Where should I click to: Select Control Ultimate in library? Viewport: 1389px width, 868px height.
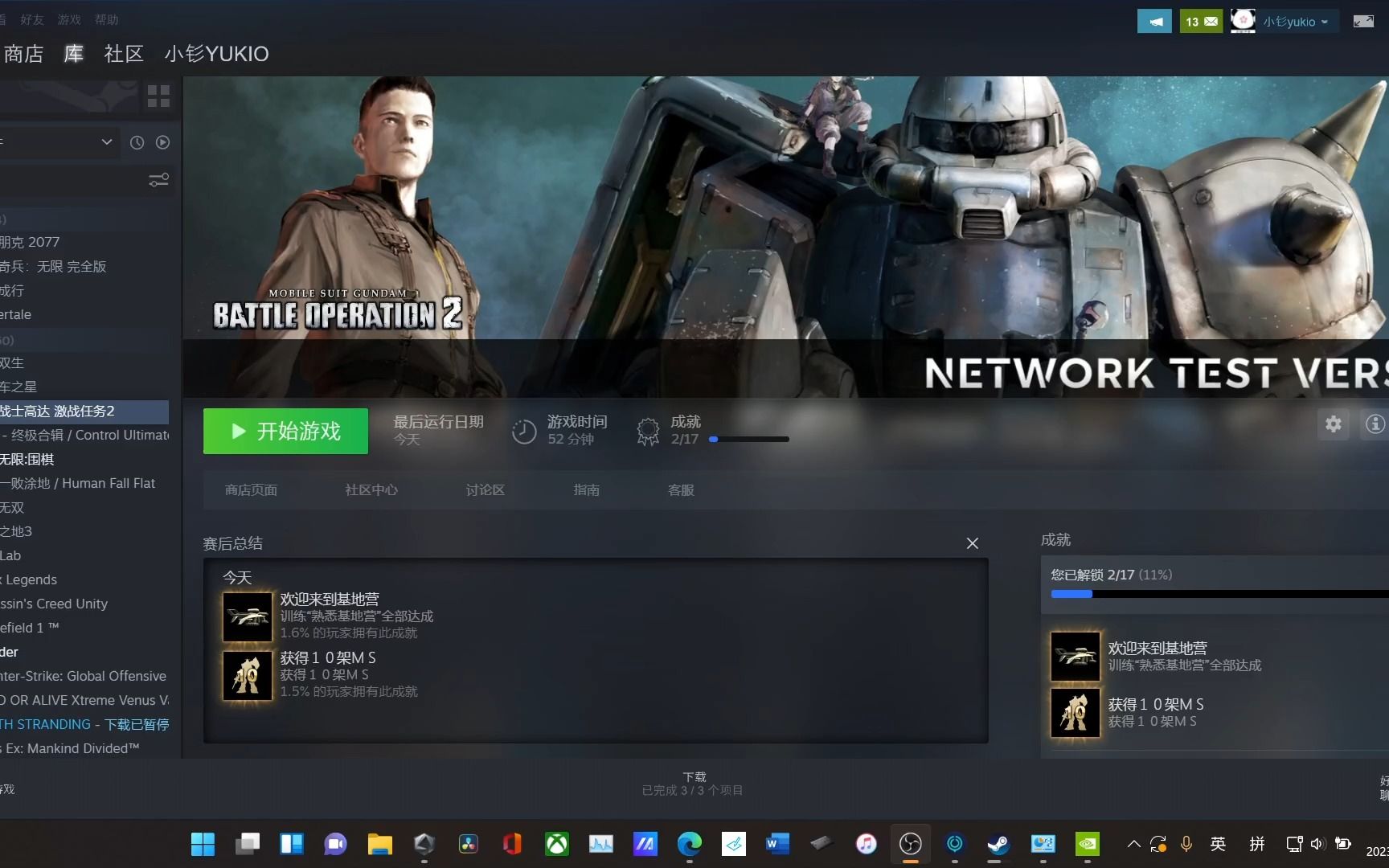pos(84,435)
